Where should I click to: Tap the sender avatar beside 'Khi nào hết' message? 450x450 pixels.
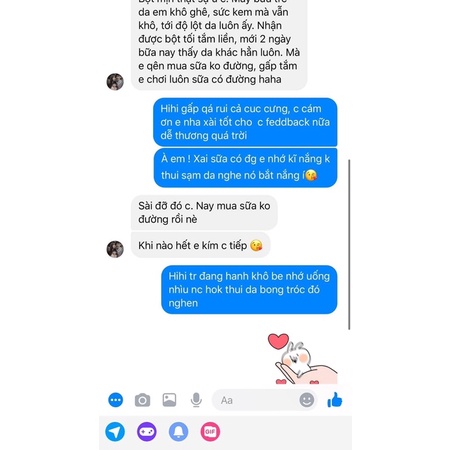[x=115, y=249]
